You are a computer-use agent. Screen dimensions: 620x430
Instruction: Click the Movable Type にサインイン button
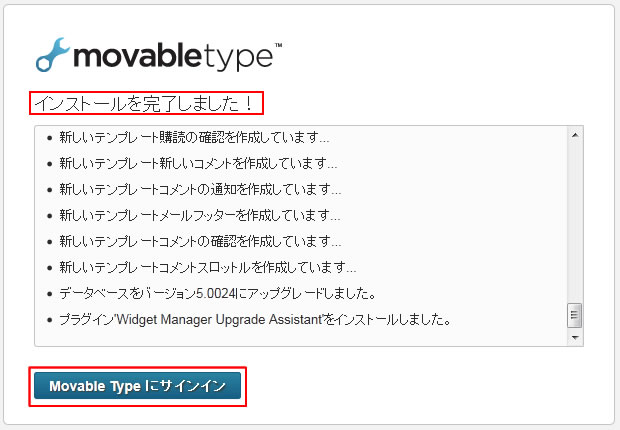point(138,386)
